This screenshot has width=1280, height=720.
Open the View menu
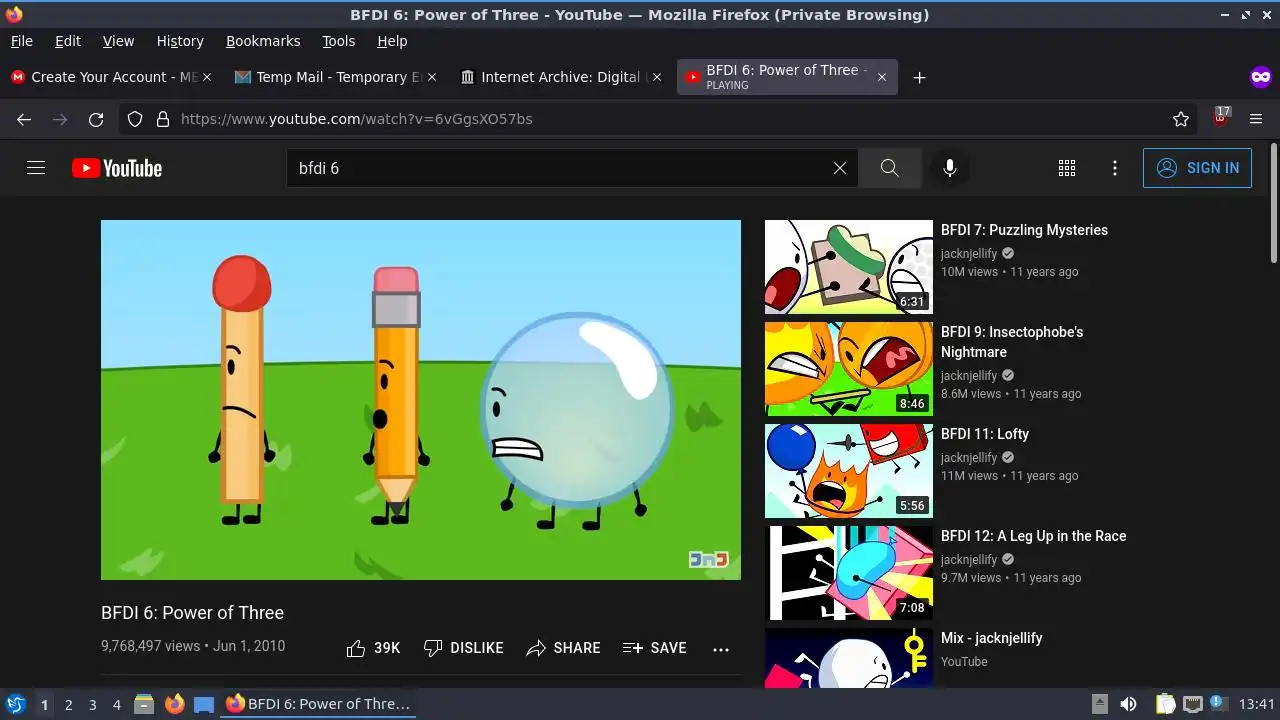tap(118, 41)
